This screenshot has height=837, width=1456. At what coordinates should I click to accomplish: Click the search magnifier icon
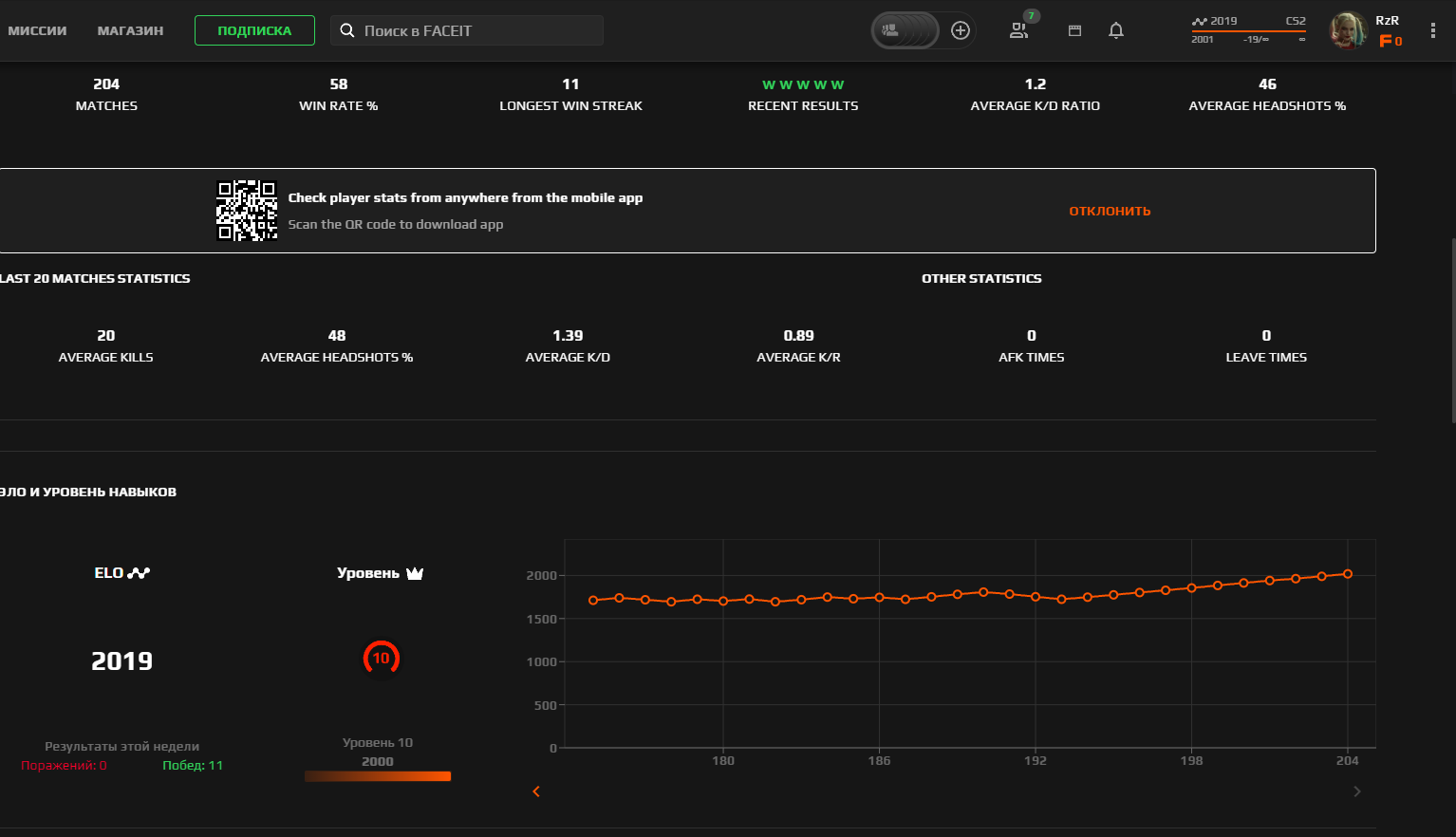coord(347,30)
